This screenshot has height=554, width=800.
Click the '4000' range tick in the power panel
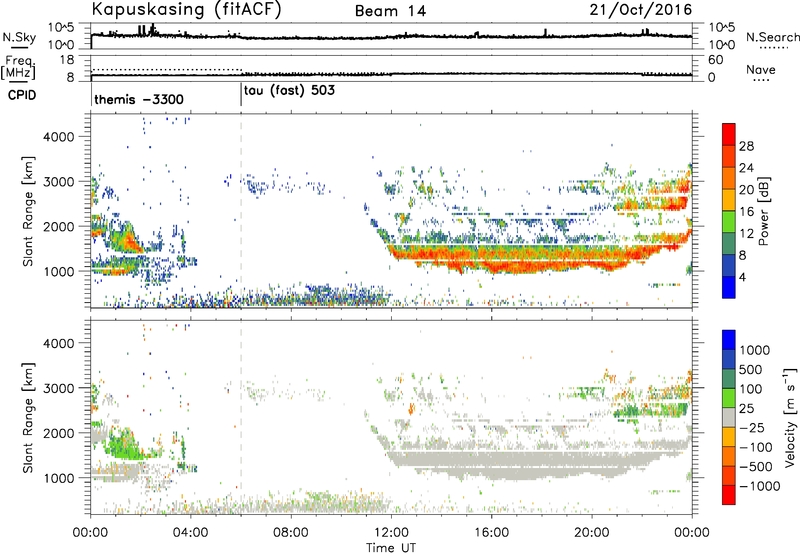58,137
